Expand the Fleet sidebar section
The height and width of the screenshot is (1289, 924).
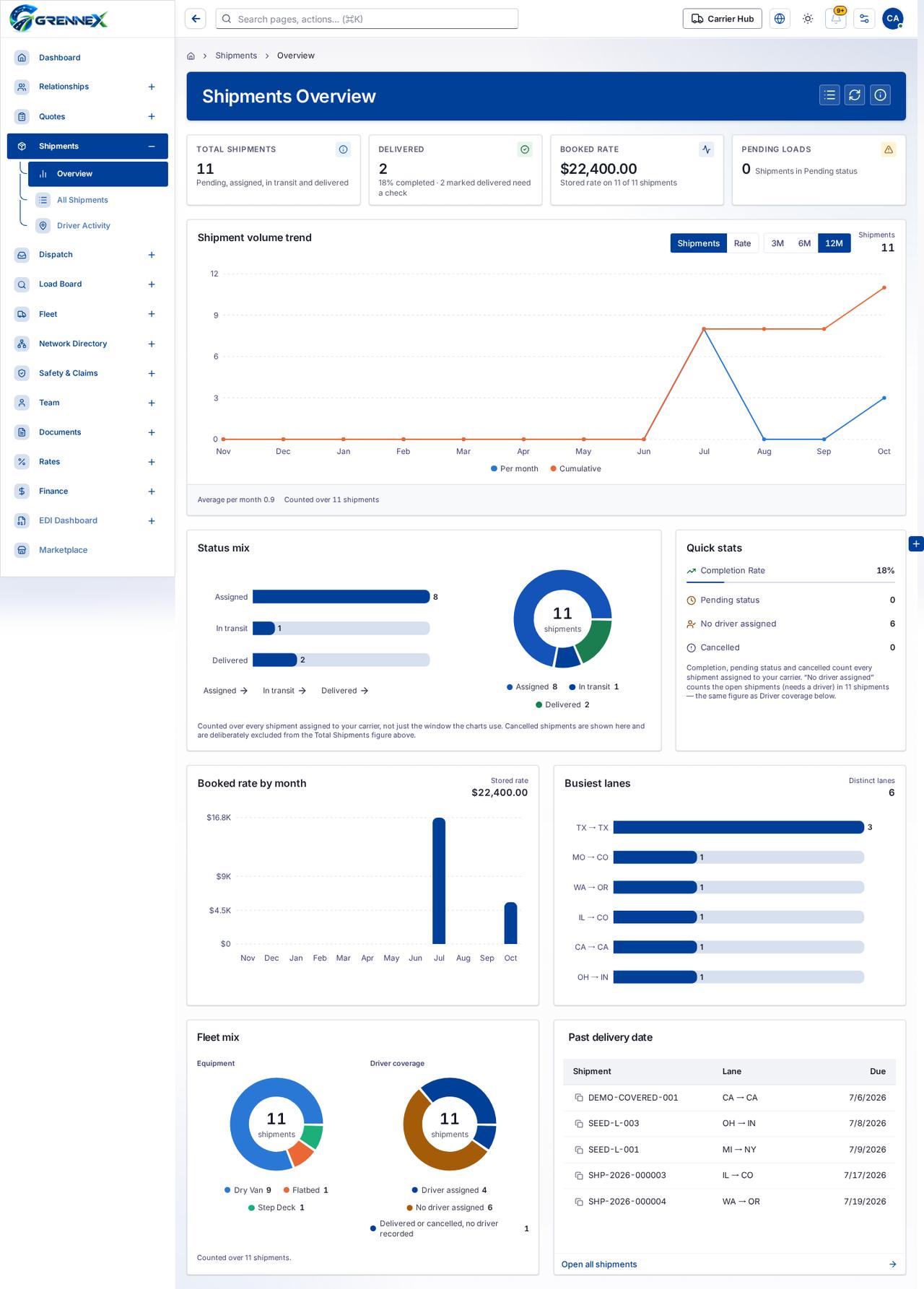152,314
